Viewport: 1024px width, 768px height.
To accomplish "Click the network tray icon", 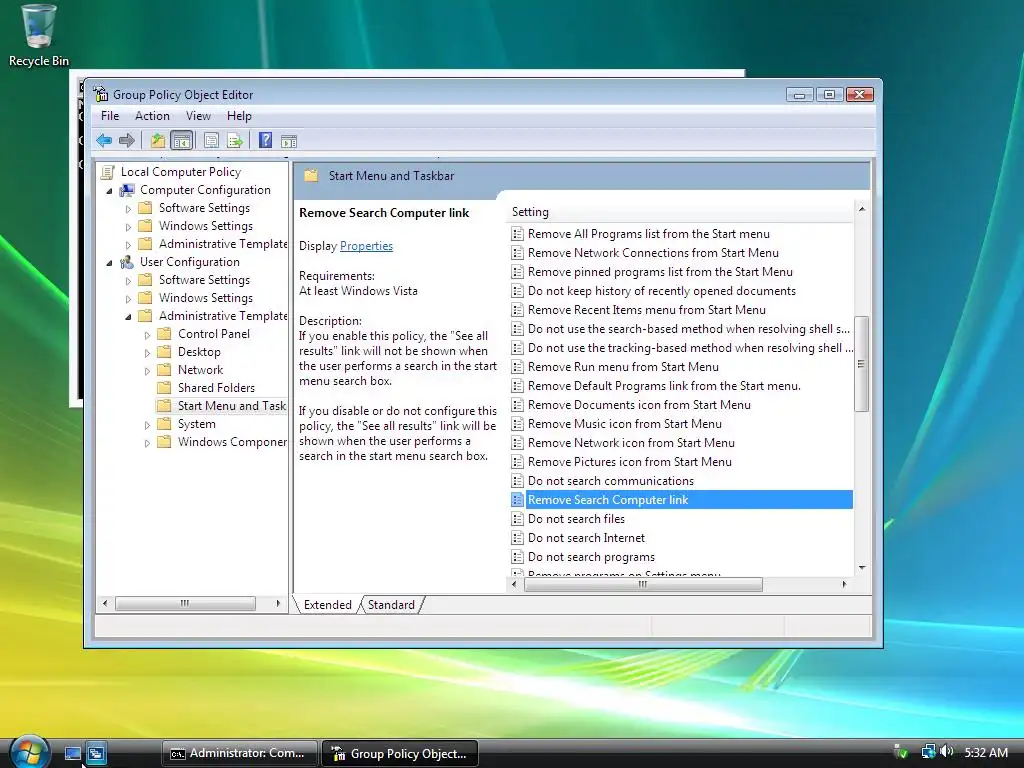I will [x=928, y=752].
